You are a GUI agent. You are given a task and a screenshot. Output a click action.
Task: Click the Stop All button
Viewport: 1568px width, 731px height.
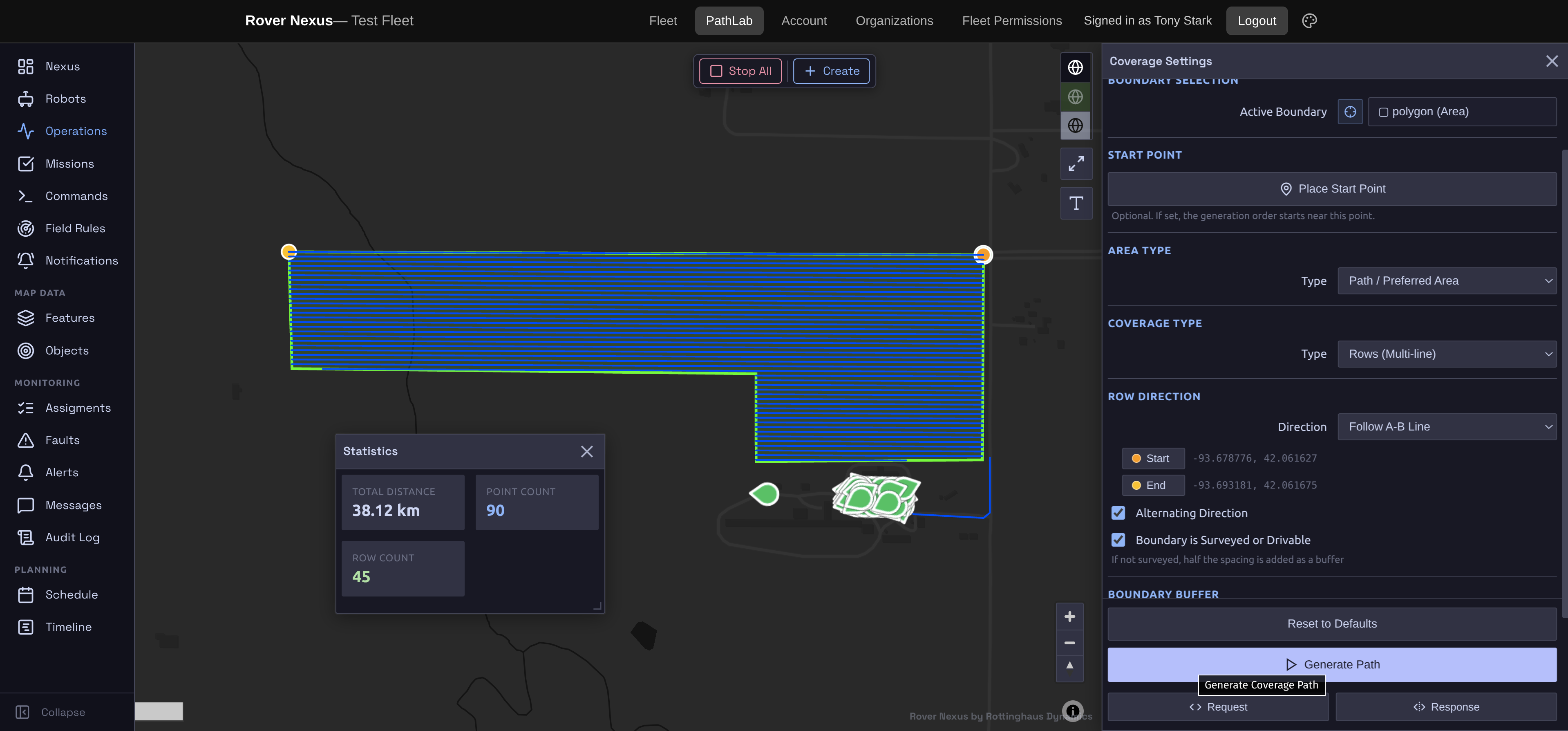click(x=741, y=71)
